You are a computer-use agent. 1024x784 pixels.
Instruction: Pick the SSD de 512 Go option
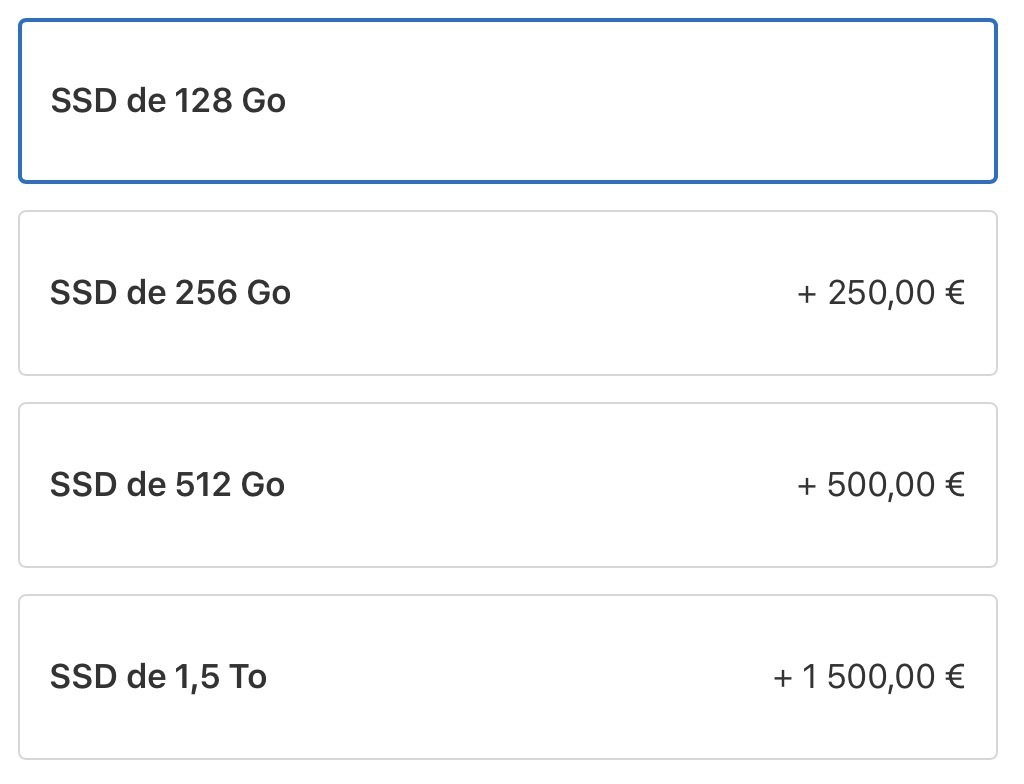pos(507,485)
